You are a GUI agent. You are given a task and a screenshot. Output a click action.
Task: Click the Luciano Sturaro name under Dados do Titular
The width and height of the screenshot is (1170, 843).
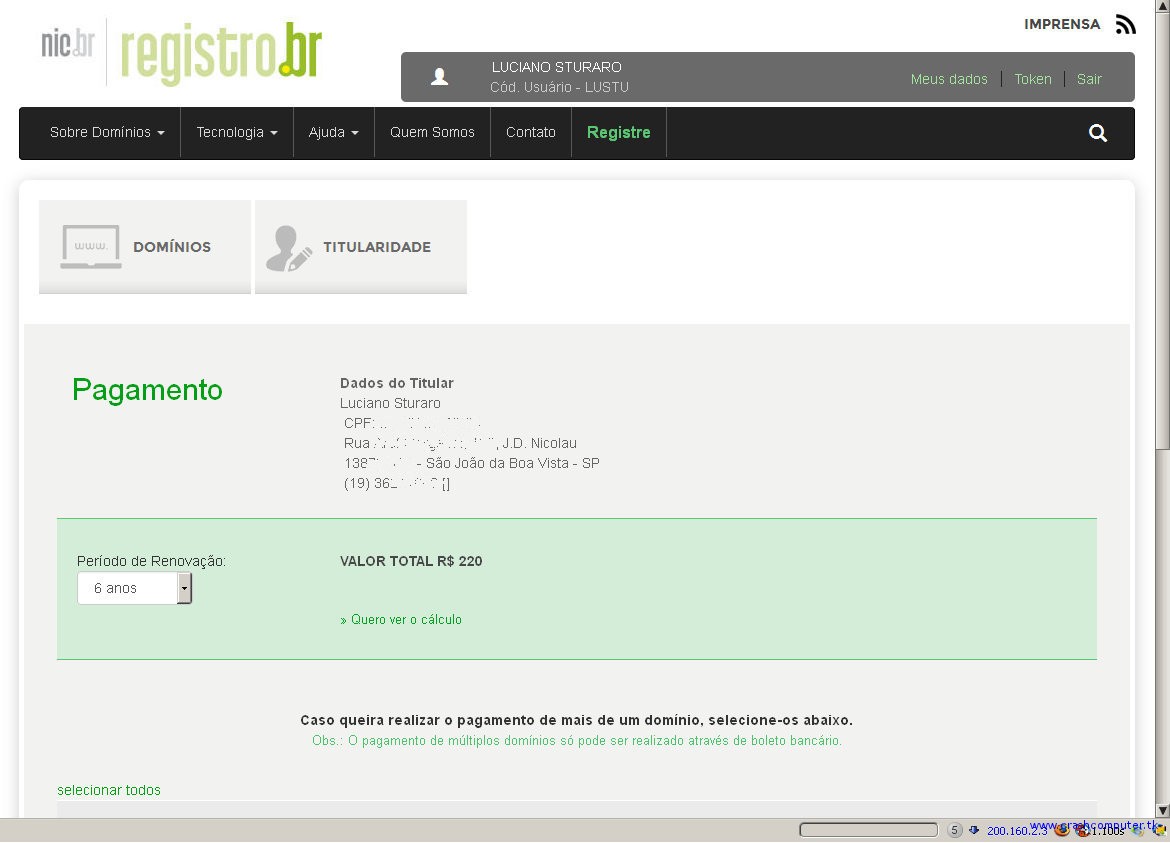[390, 403]
